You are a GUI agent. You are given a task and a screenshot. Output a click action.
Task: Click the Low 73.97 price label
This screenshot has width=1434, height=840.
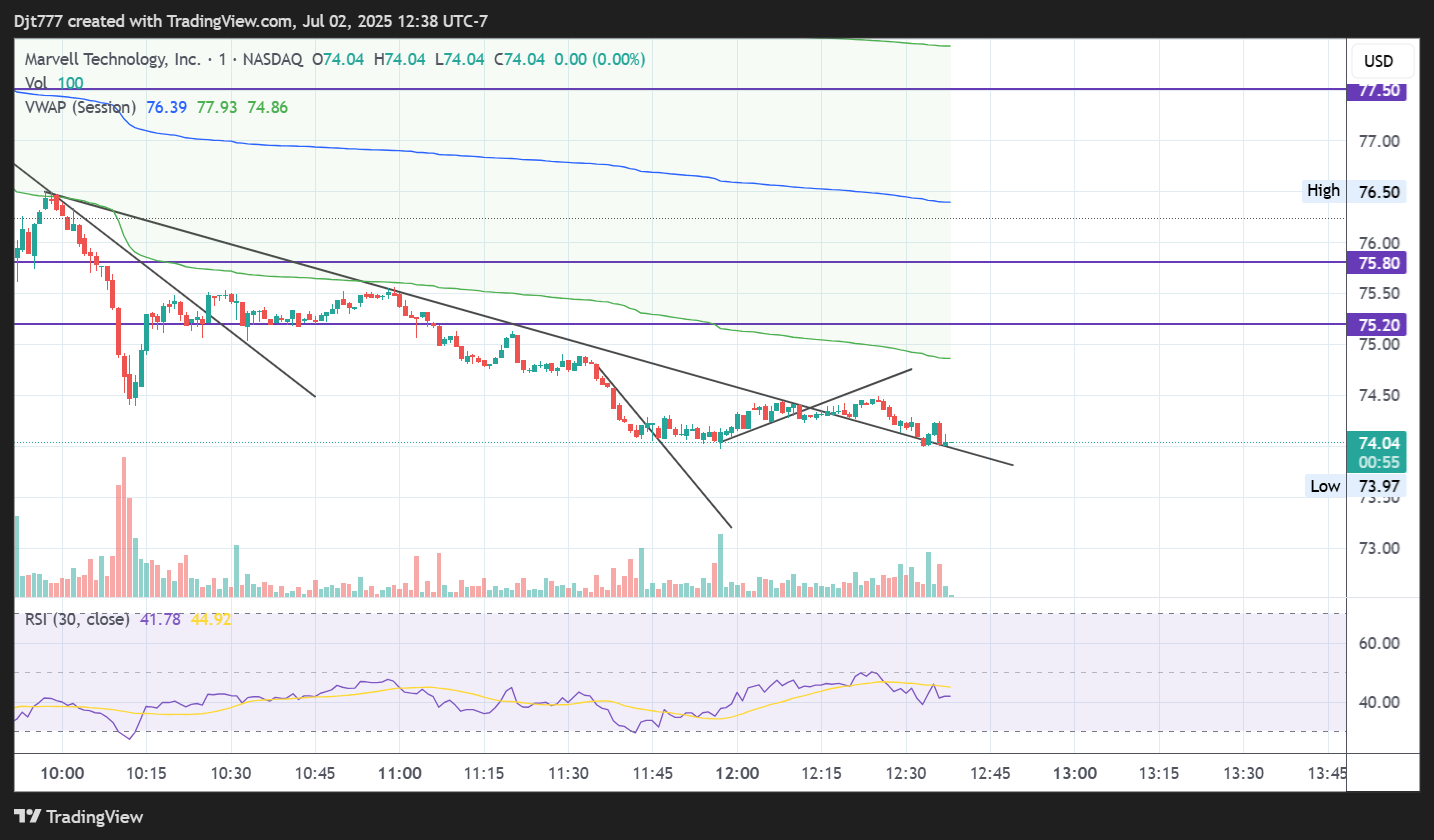pos(1356,486)
